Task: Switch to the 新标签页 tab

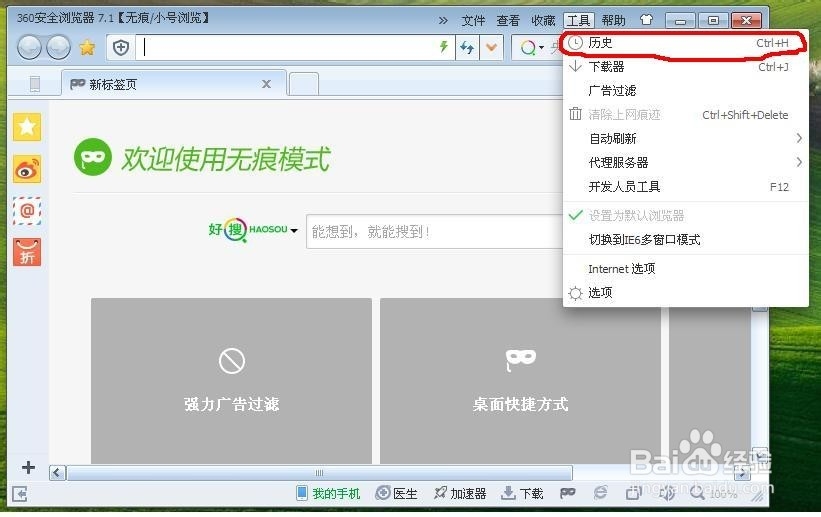Action: pyautogui.click(x=174, y=84)
